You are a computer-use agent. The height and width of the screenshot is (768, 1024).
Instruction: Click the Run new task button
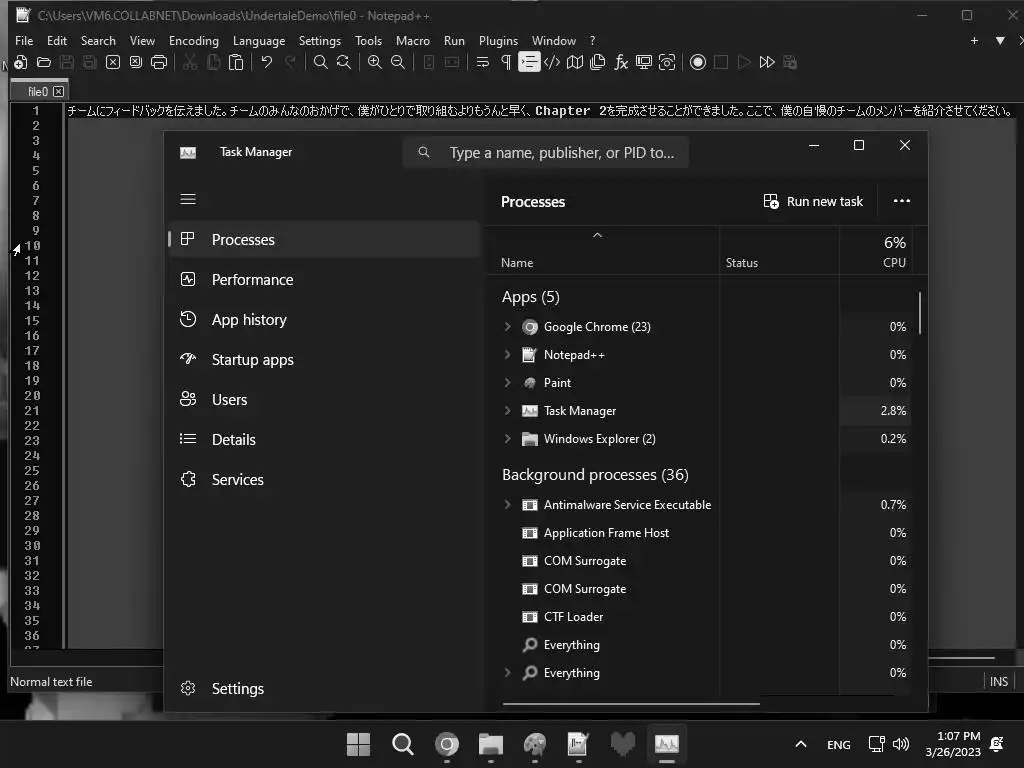[813, 201]
